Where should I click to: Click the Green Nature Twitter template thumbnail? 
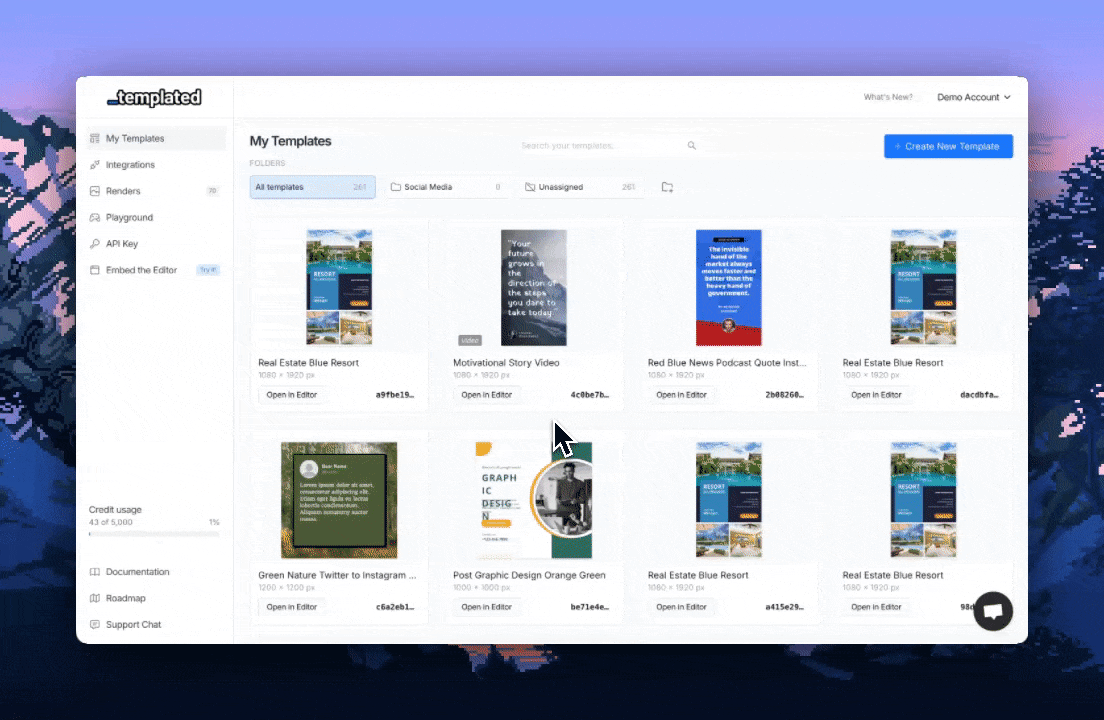click(339, 500)
